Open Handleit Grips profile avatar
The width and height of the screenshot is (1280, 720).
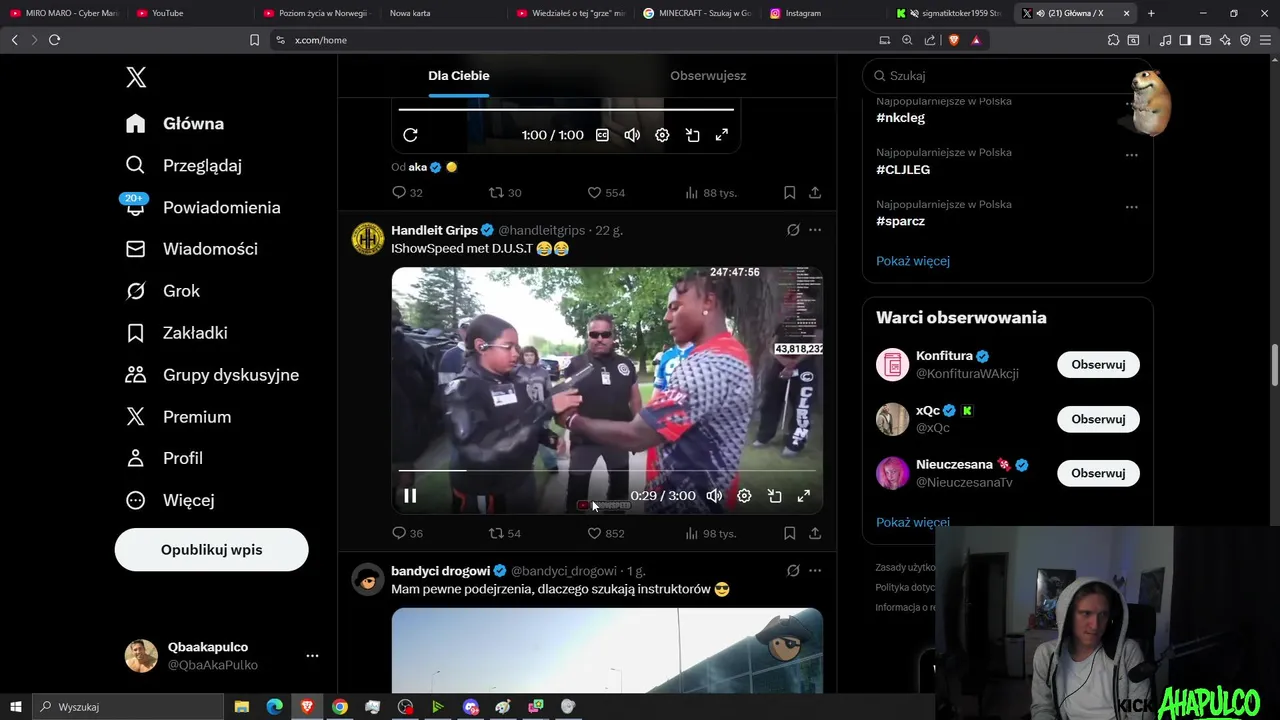368,239
